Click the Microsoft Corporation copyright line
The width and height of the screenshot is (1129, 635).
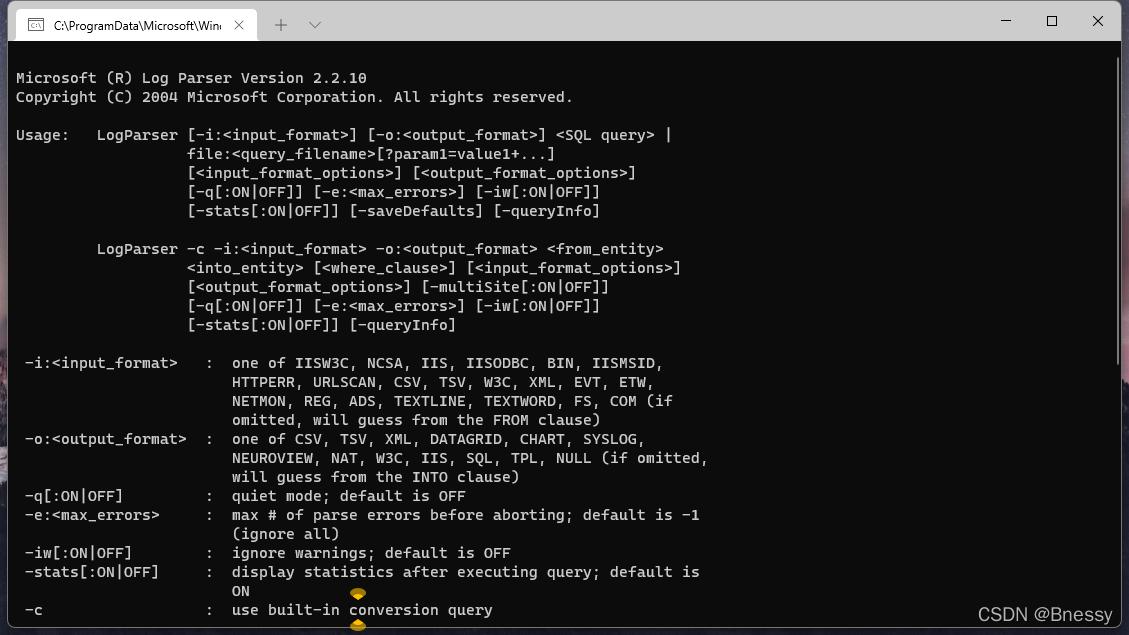pyautogui.click(x=294, y=97)
